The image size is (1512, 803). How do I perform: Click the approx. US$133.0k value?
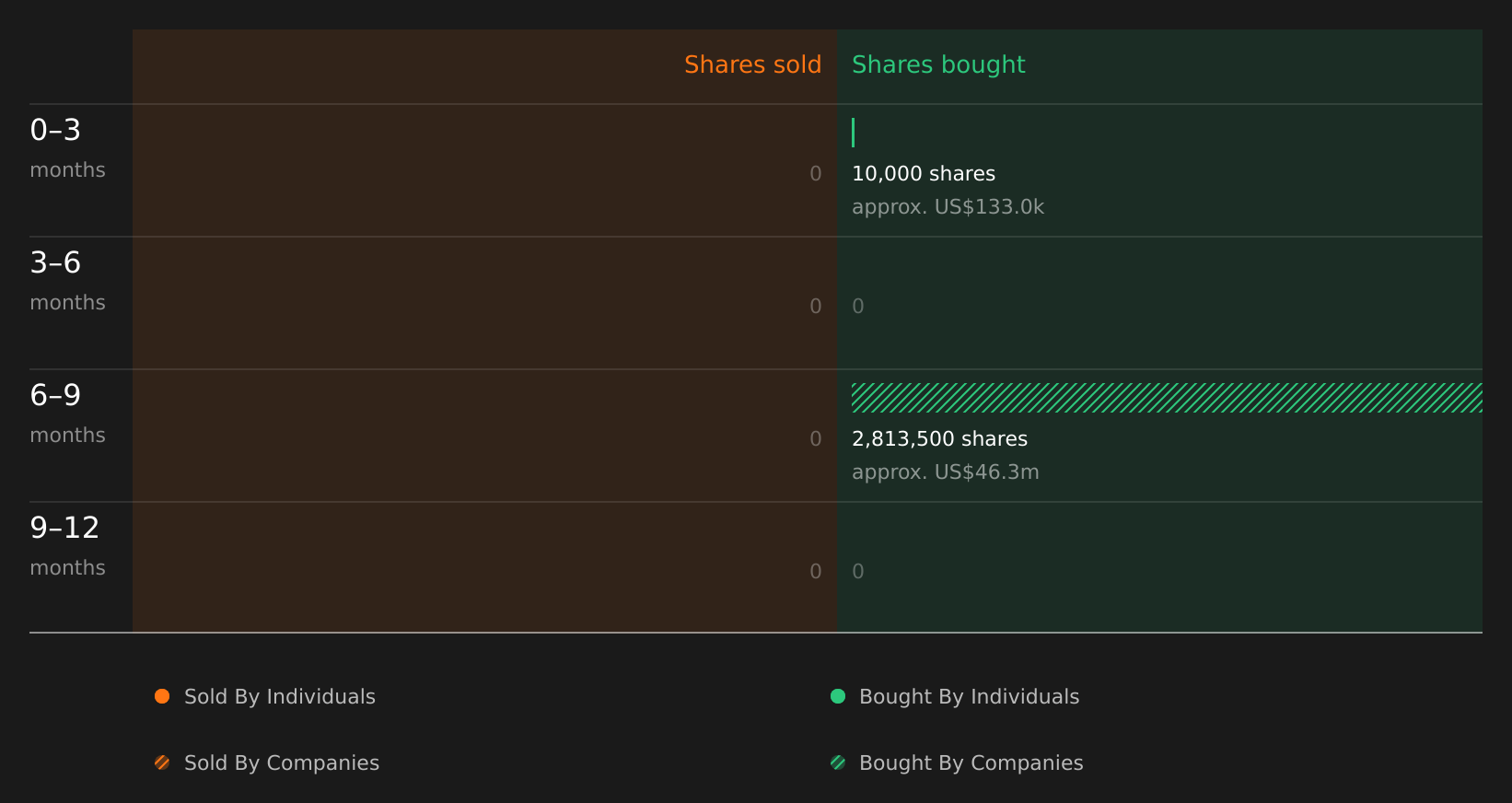coord(948,207)
